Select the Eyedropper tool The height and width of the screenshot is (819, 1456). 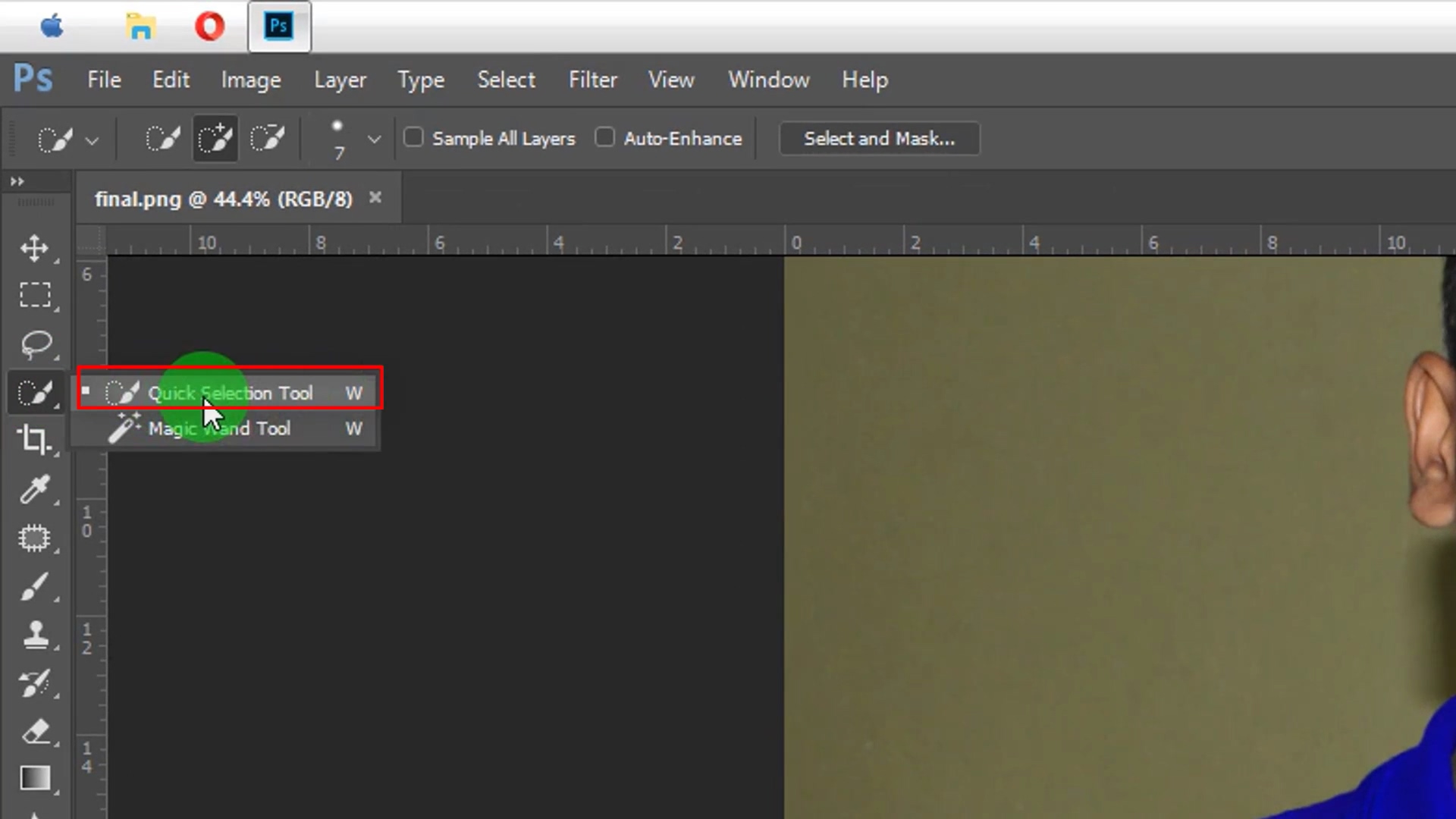tap(34, 489)
